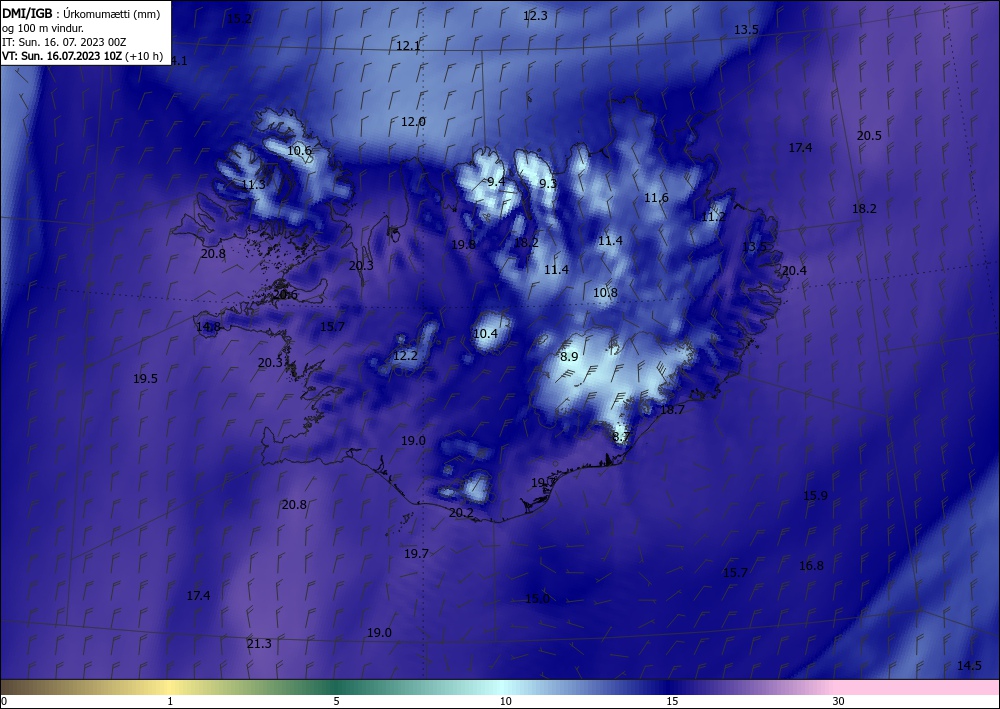The width and height of the screenshot is (1000, 709).
Task: Click the 21.3 value on the map
Action: click(x=259, y=643)
